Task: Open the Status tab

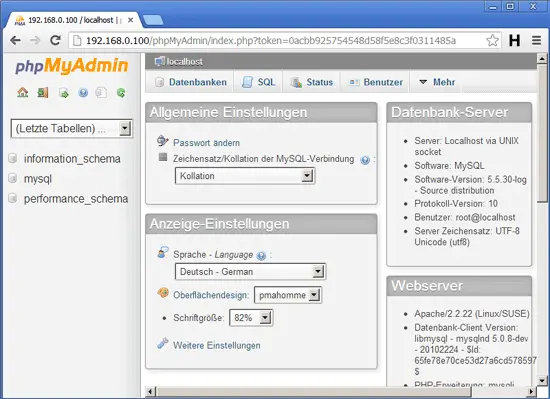Action: 311,82
